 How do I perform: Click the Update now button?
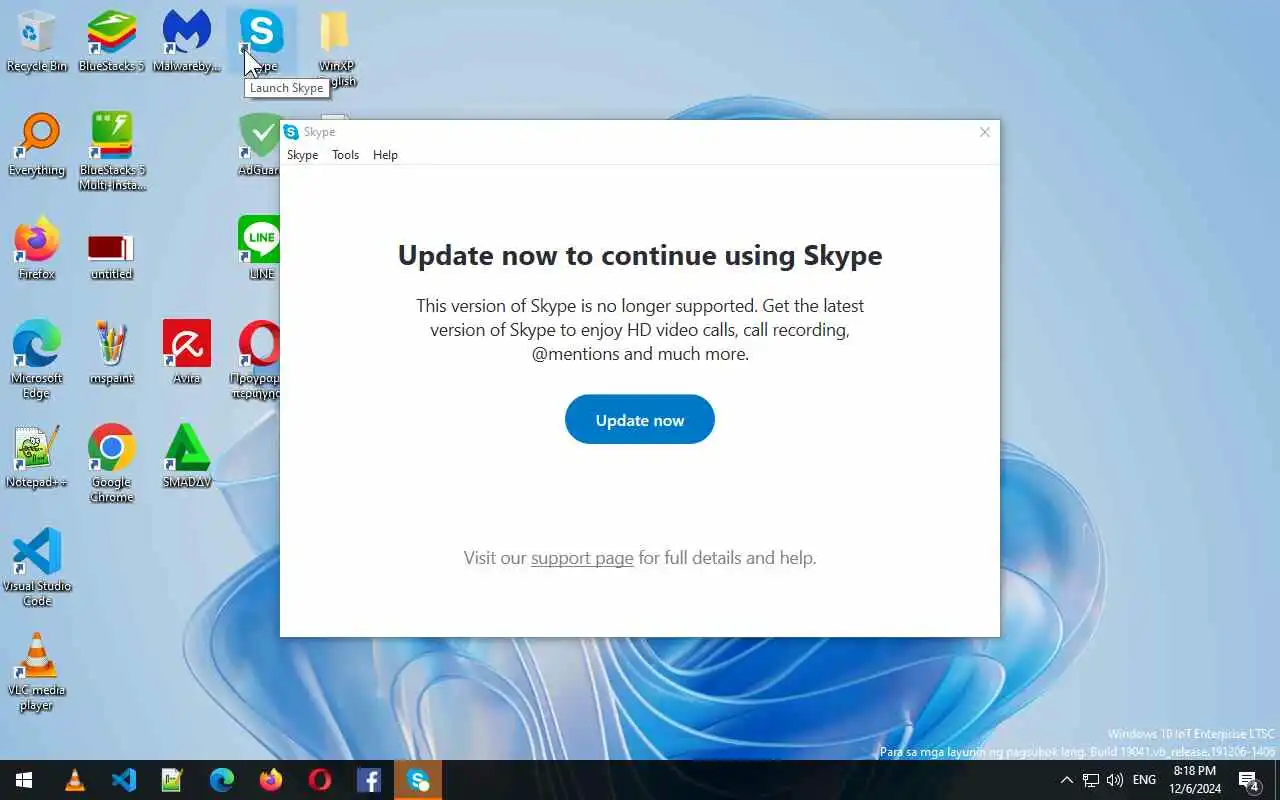(x=640, y=419)
